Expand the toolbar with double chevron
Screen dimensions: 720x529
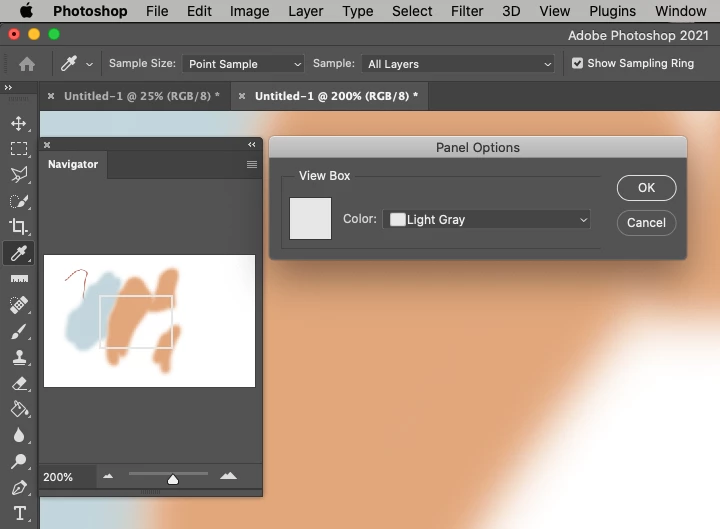tap(8, 87)
